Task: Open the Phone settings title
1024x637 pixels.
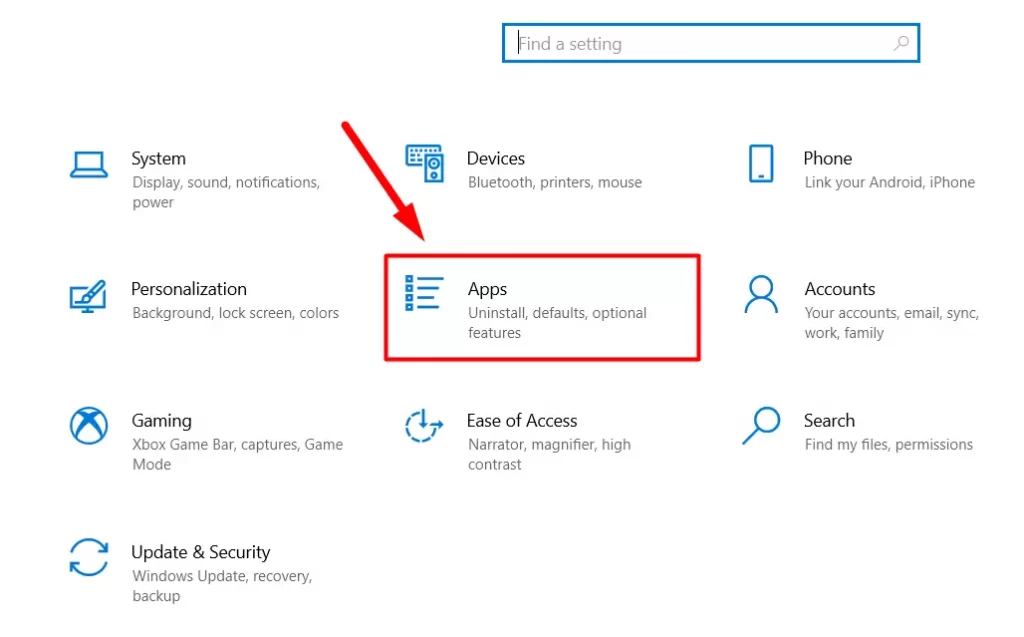Action: click(827, 159)
